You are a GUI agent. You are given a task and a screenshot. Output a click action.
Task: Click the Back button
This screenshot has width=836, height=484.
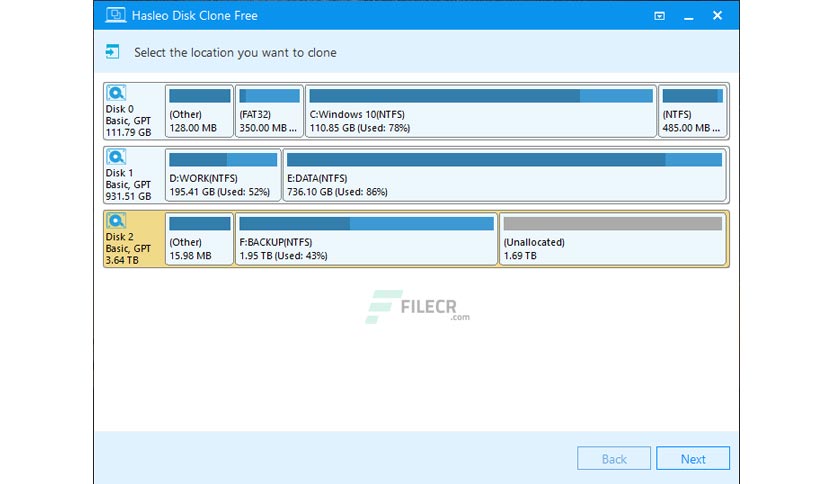(x=614, y=458)
